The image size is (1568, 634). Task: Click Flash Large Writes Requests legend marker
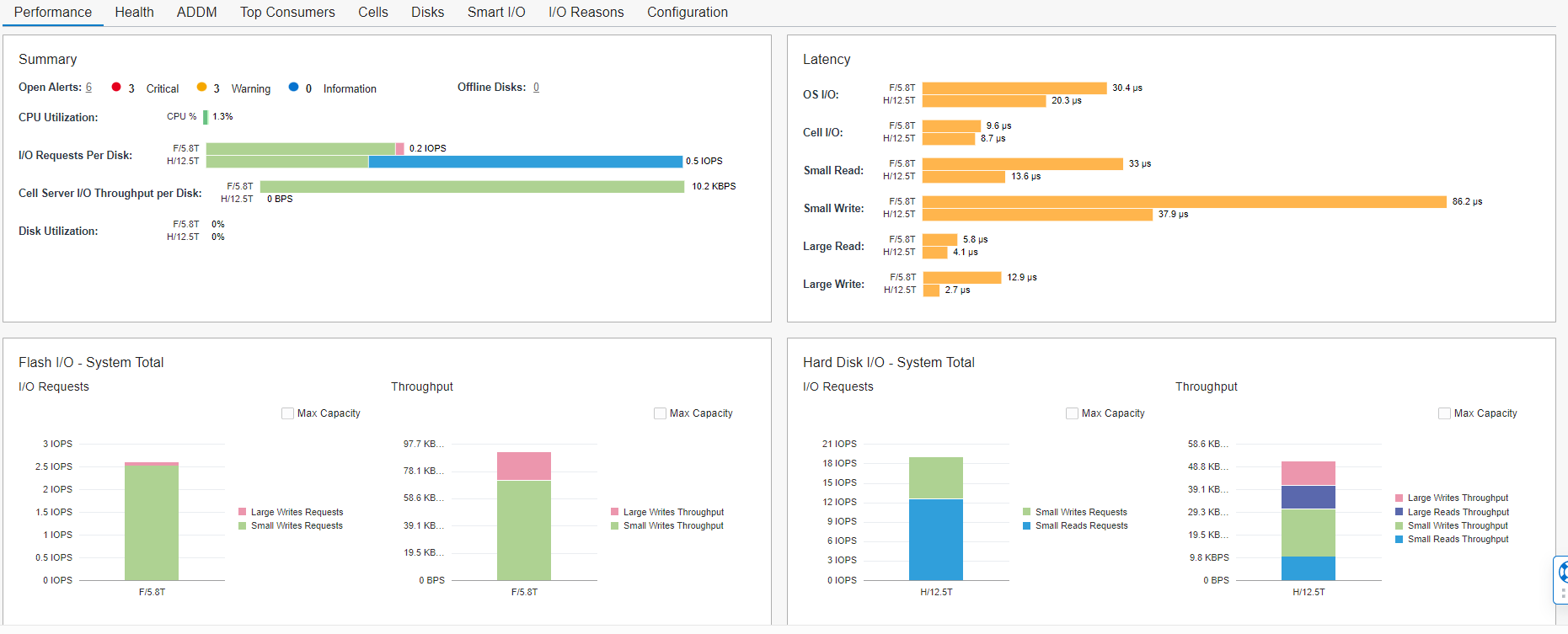point(243,512)
